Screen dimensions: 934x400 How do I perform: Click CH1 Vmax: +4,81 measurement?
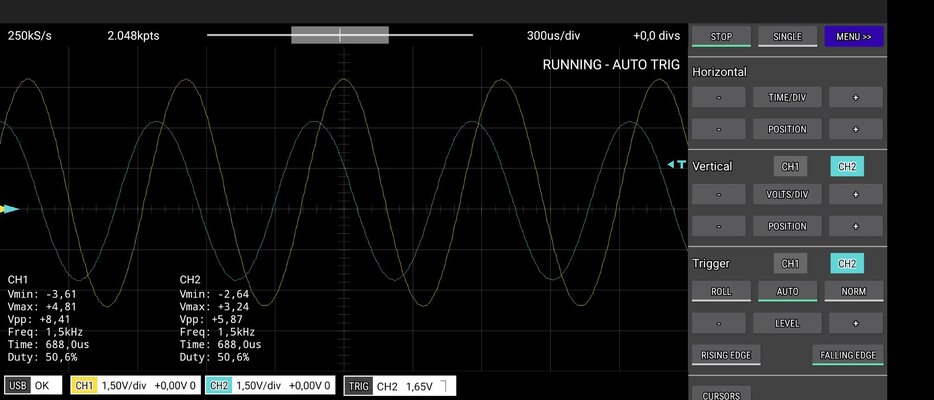(42, 307)
